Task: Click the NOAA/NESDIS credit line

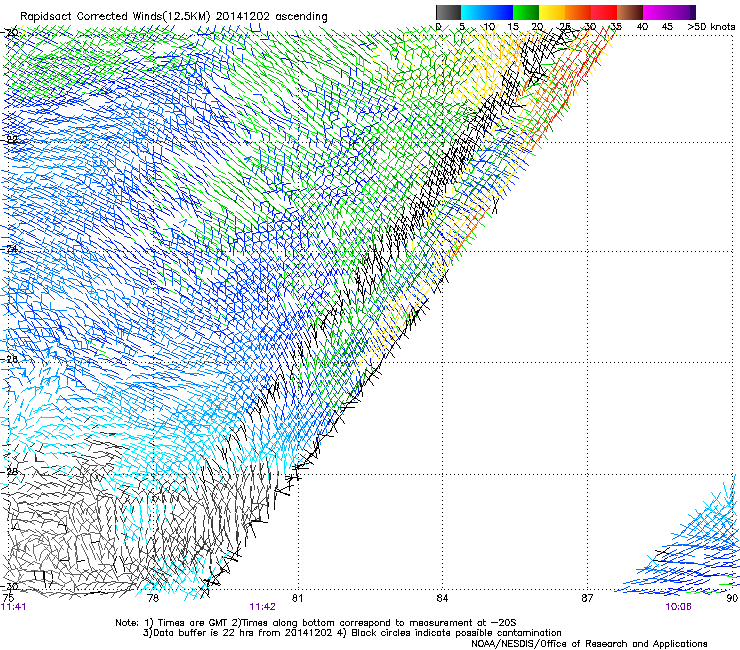Action: tap(589, 644)
